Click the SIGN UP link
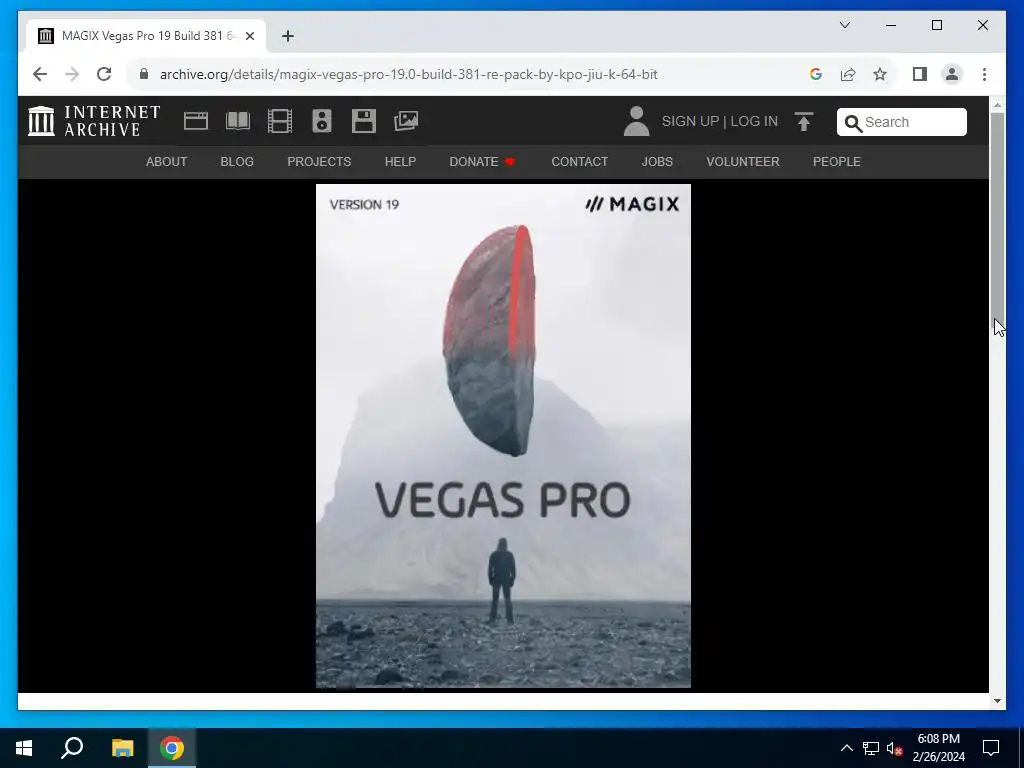Viewport: 1024px width, 768px height. click(x=690, y=121)
